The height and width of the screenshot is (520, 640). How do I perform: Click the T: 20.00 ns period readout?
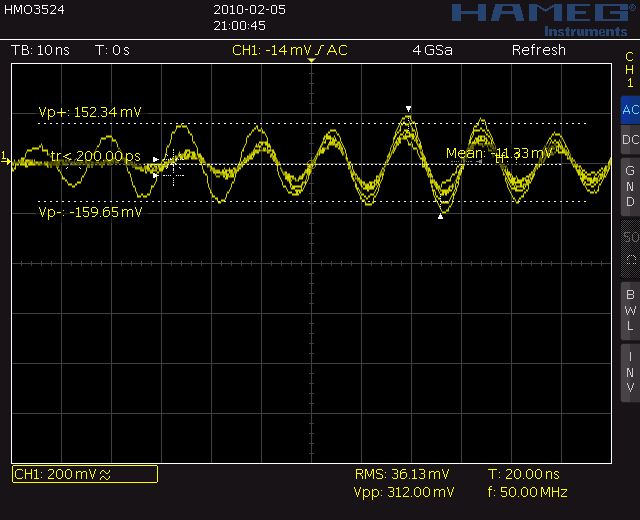pyautogui.click(x=524, y=474)
